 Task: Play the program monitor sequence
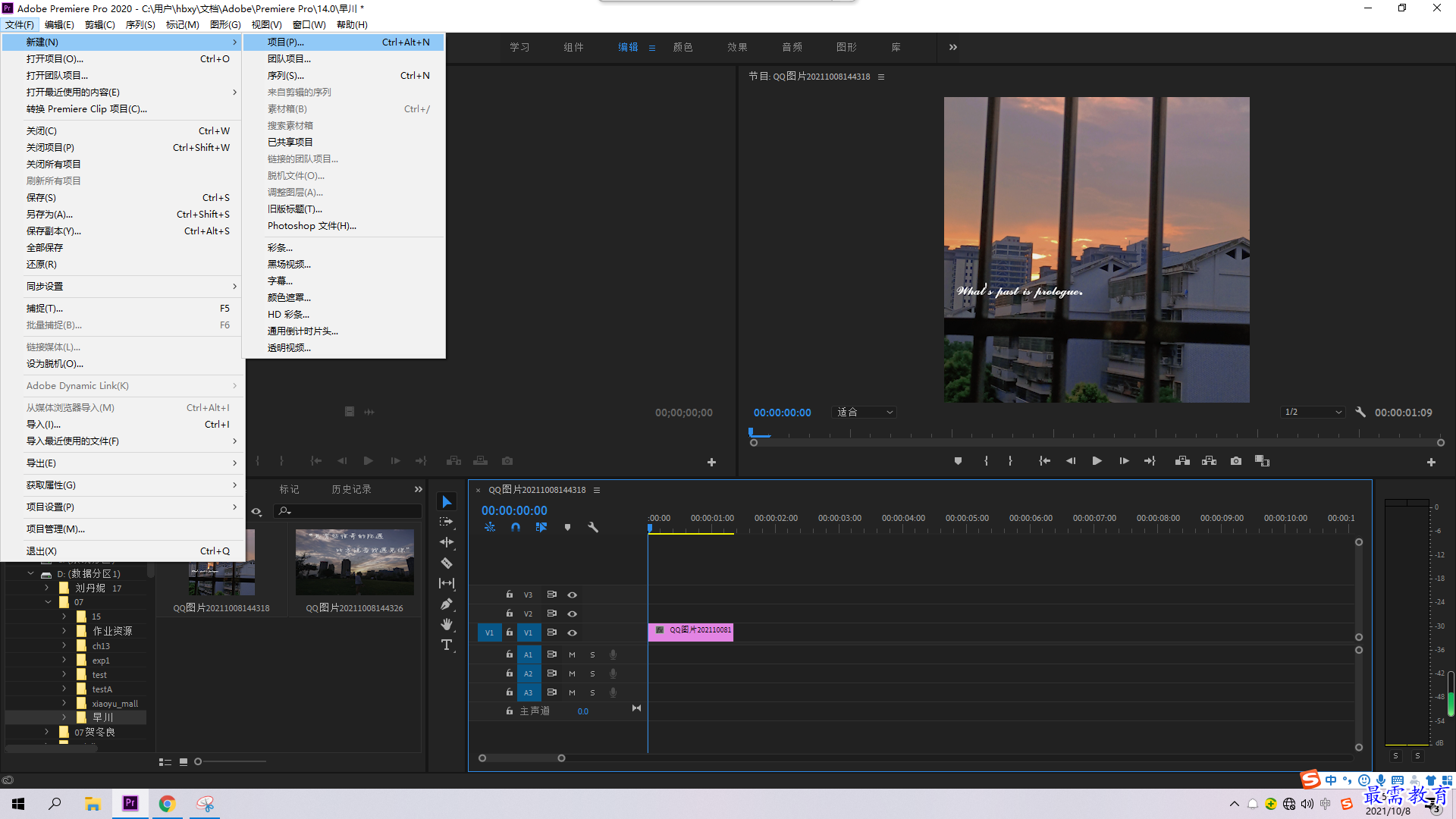(x=1097, y=461)
